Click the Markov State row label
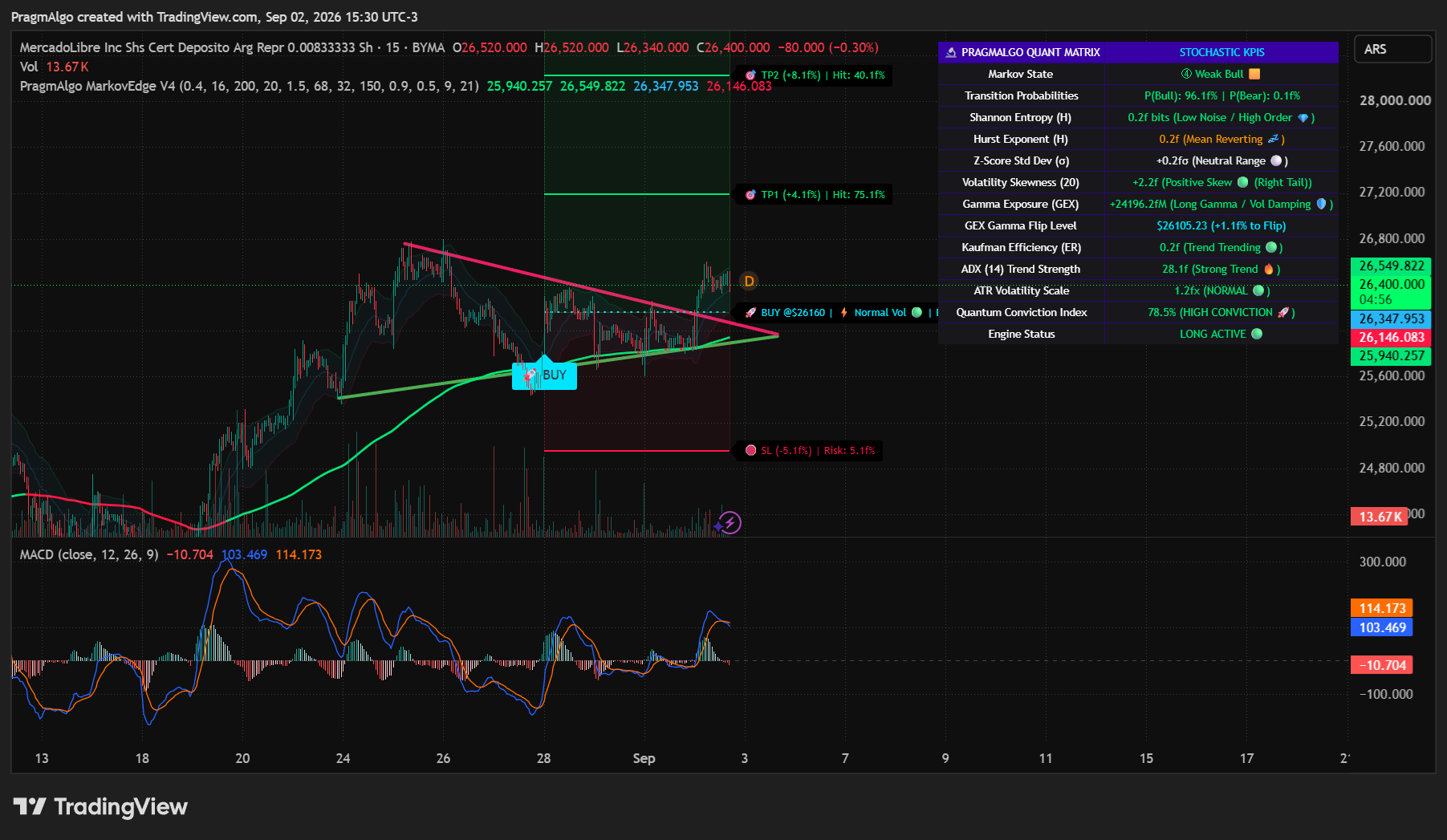Viewport: 1447px width, 840px height. point(1020,74)
